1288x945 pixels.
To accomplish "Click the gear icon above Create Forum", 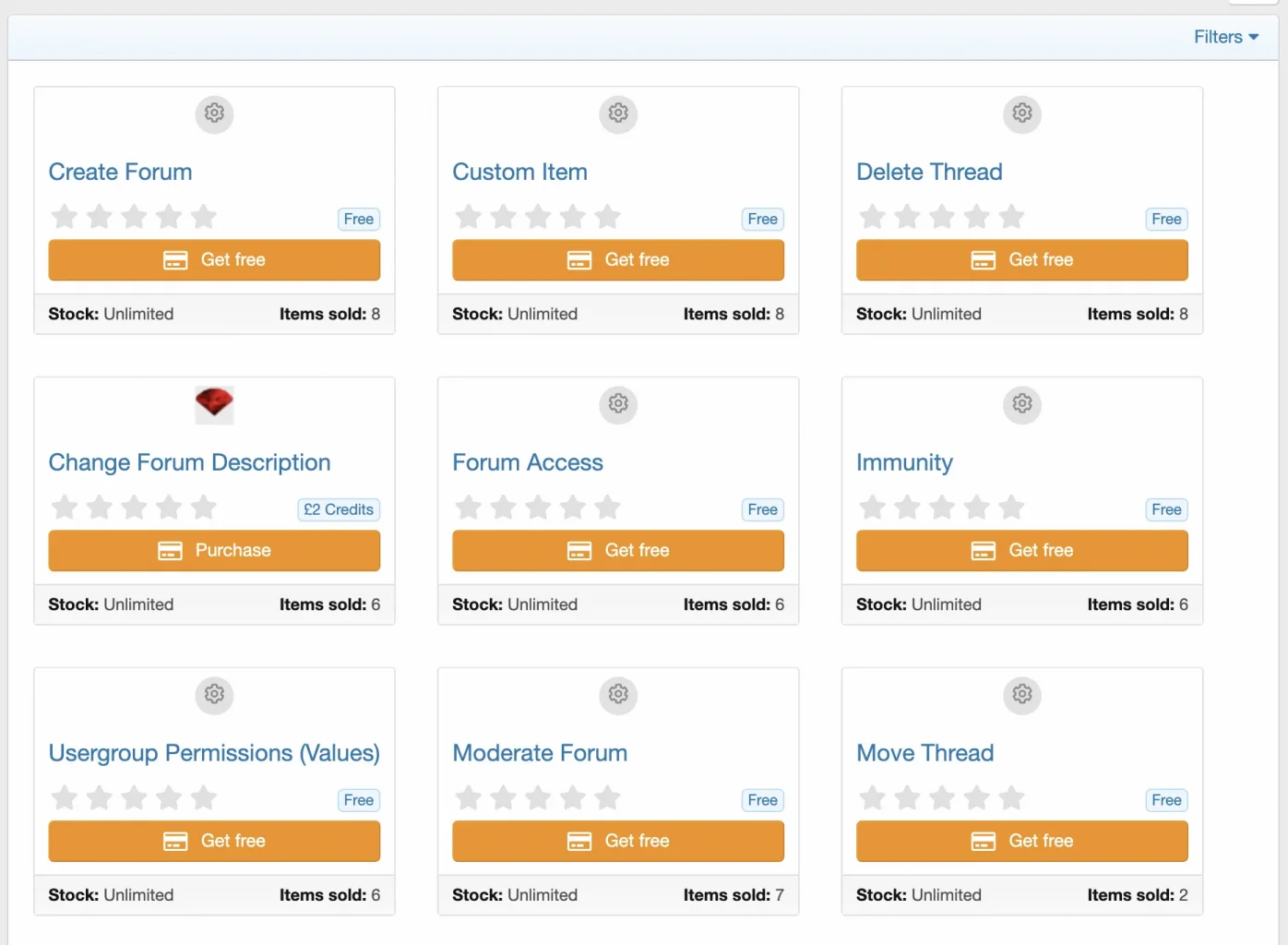I will point(214,114).
